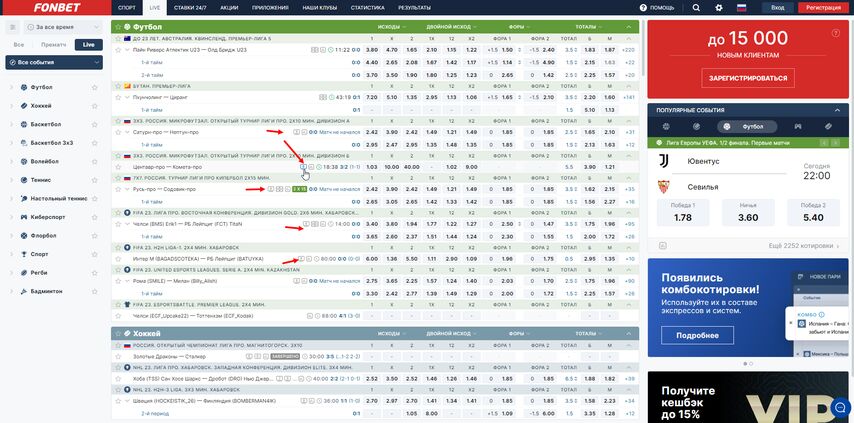Select the hockey stick icon in popular events
Viewport: 854px width, 423px height.
[x=828, y=126]
